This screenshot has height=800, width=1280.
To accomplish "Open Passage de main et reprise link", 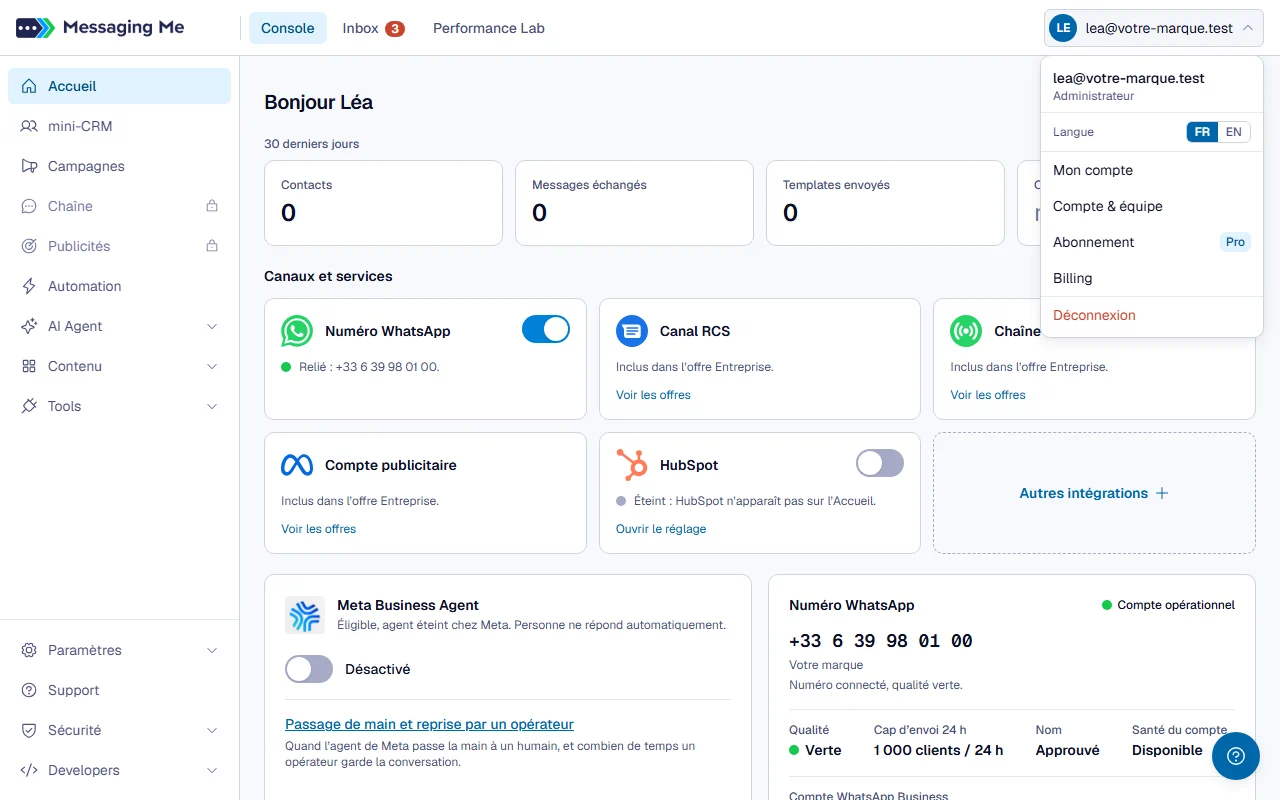I will click(x=429, y=724).
